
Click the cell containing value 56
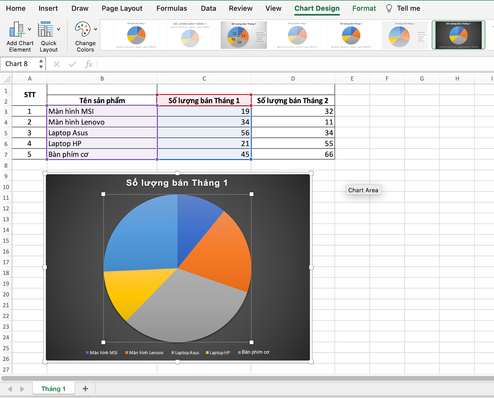tap(204, 133)
